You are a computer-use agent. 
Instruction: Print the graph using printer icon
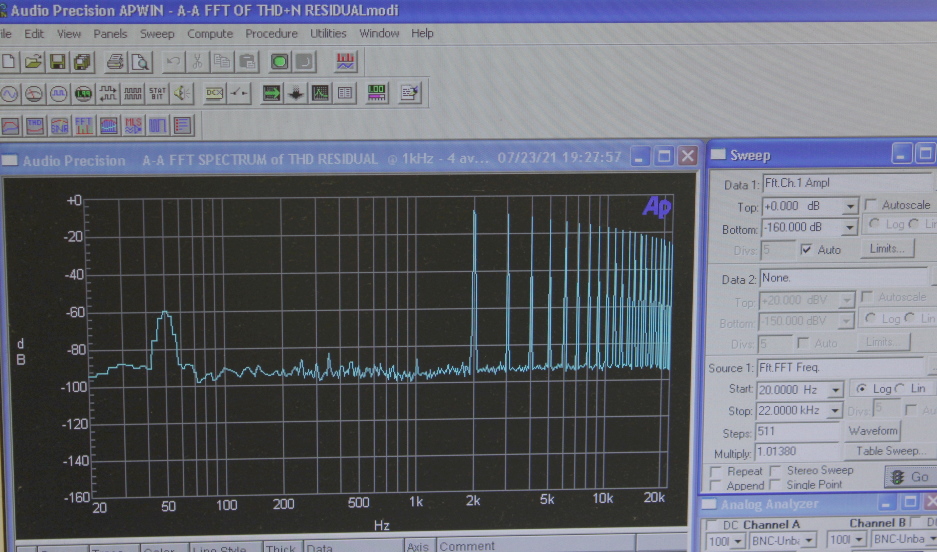point(115,62)
